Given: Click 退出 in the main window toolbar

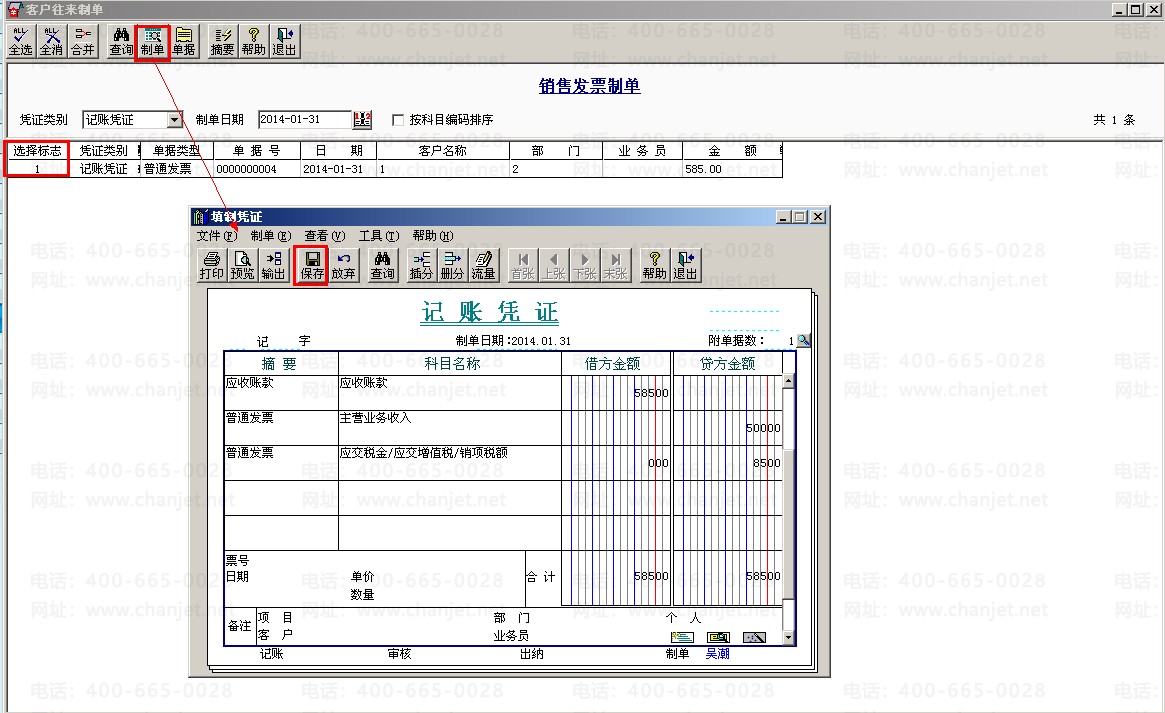Looking at the screenshot, I should pos(285,42).
